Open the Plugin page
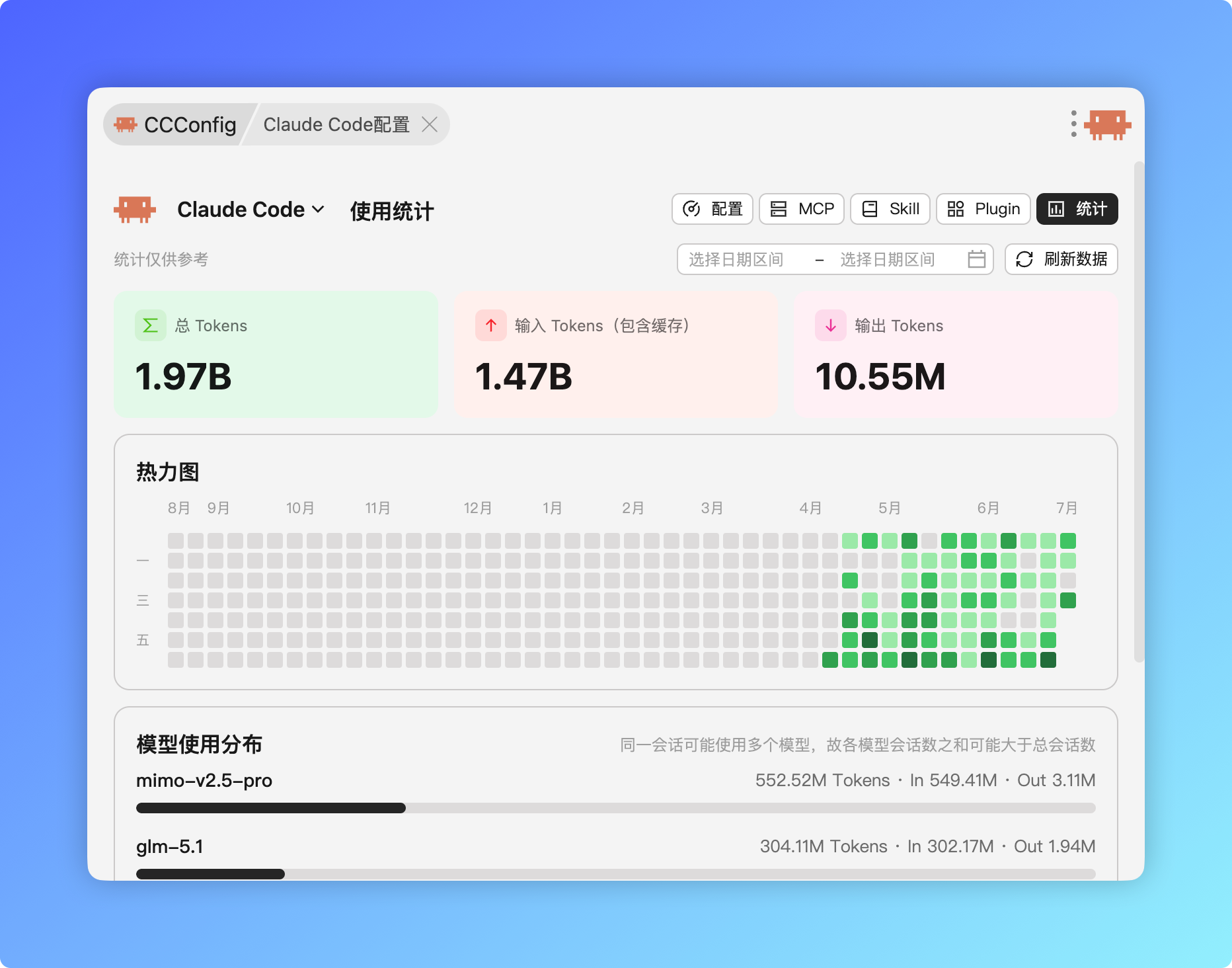This screenshot has width=1232, height=968. coord(983,209)
